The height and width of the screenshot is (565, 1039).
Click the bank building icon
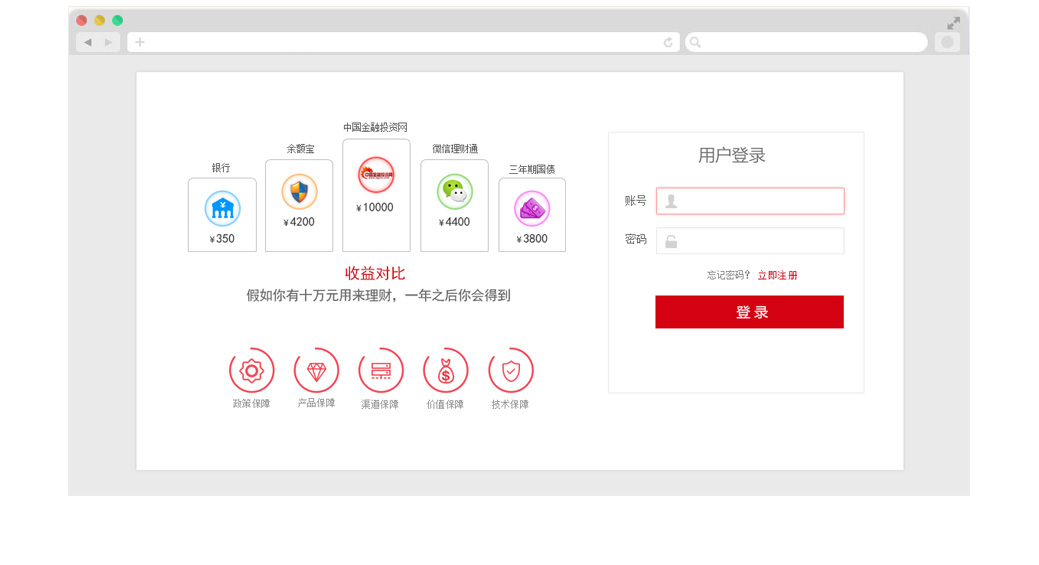[222, 209]
